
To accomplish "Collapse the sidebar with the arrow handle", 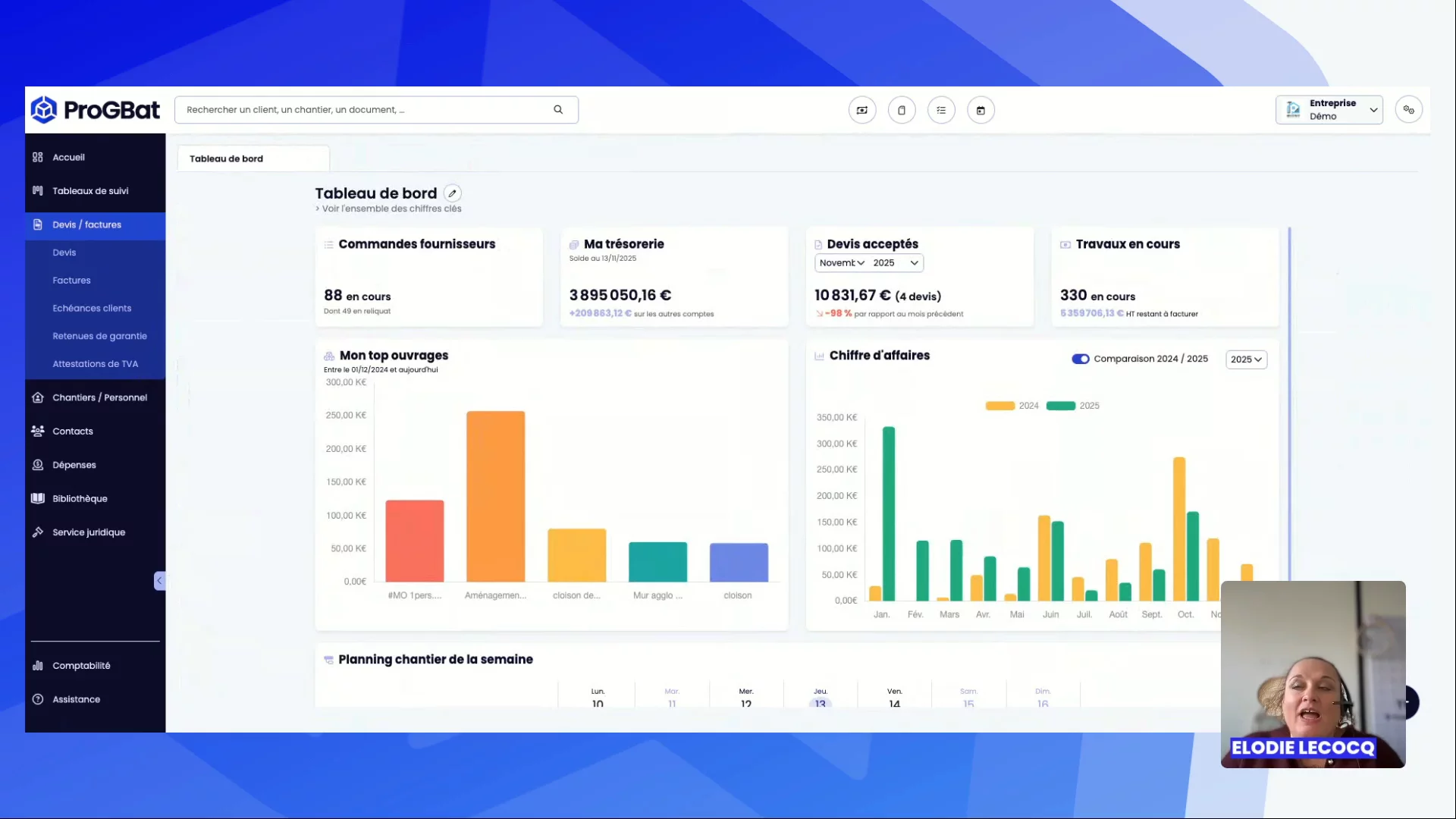I will click(159, 581).
